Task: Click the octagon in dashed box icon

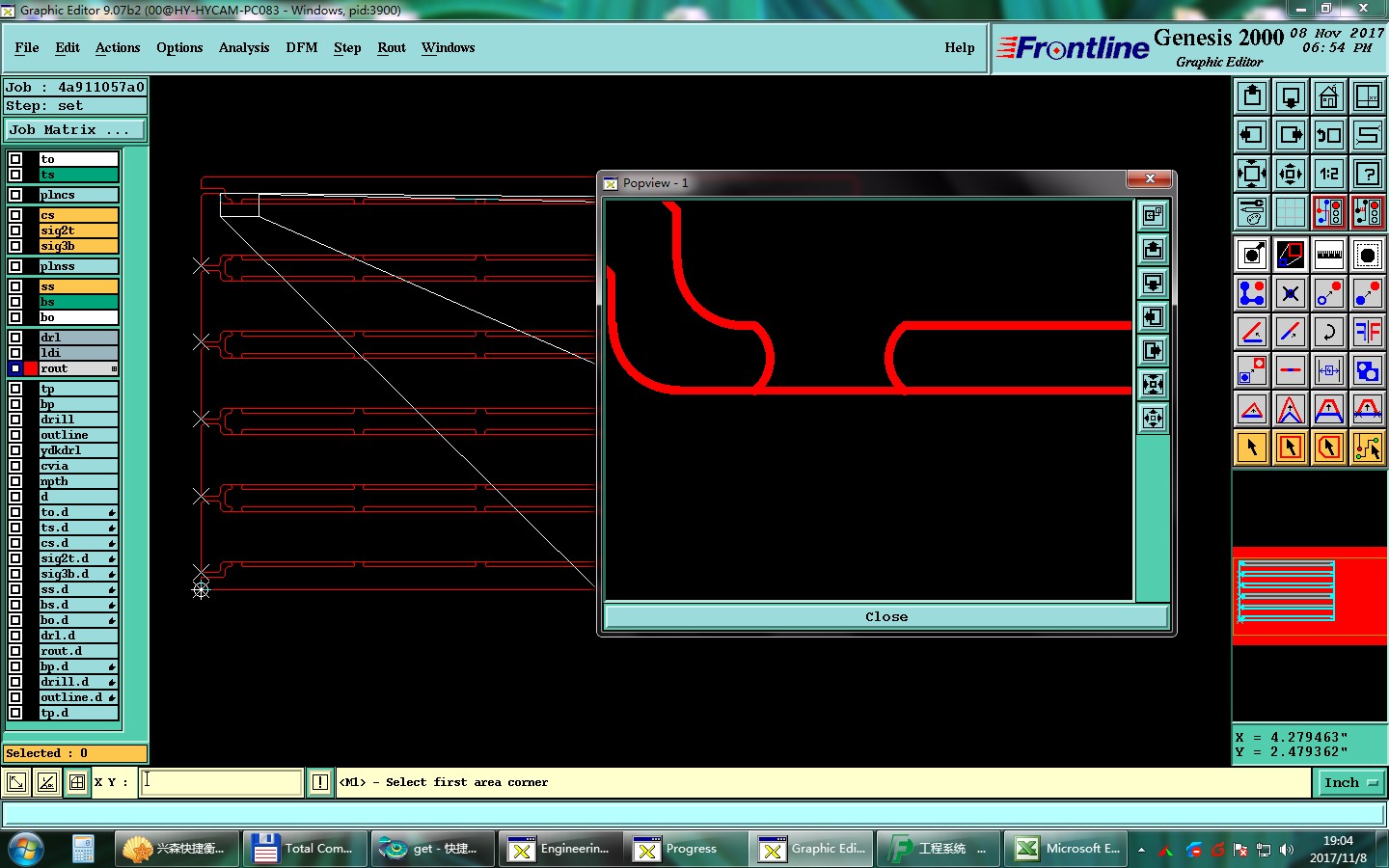Action: coord(1368,255)
